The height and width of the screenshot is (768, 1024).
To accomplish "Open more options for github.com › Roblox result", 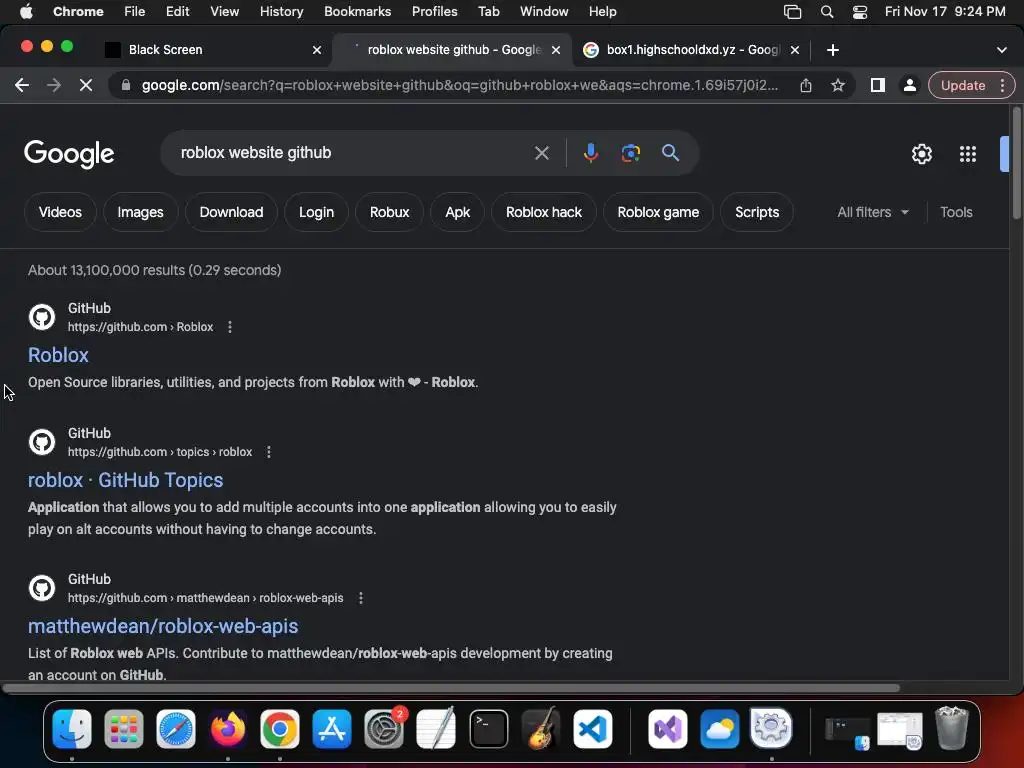I will click(x=230, y=327).
